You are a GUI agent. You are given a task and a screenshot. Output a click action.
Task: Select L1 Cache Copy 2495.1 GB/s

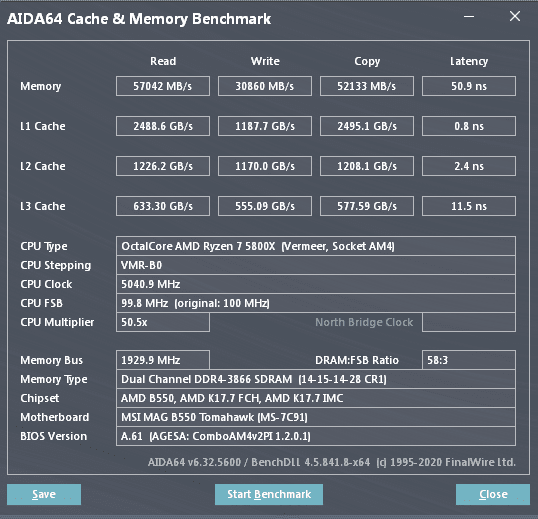pyautogui.click(x=367, y=126)
